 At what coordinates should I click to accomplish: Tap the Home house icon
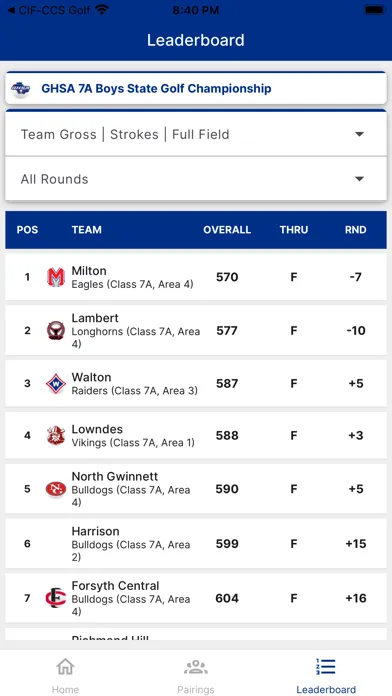(65, 667)
